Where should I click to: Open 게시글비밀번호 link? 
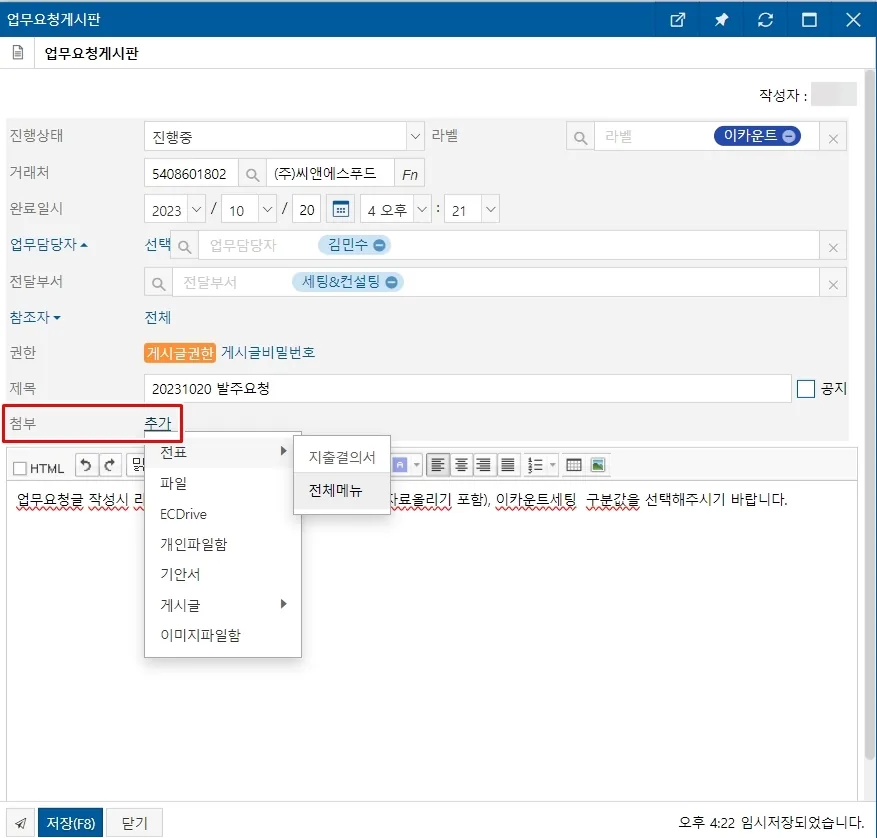[x=268, y=352]
